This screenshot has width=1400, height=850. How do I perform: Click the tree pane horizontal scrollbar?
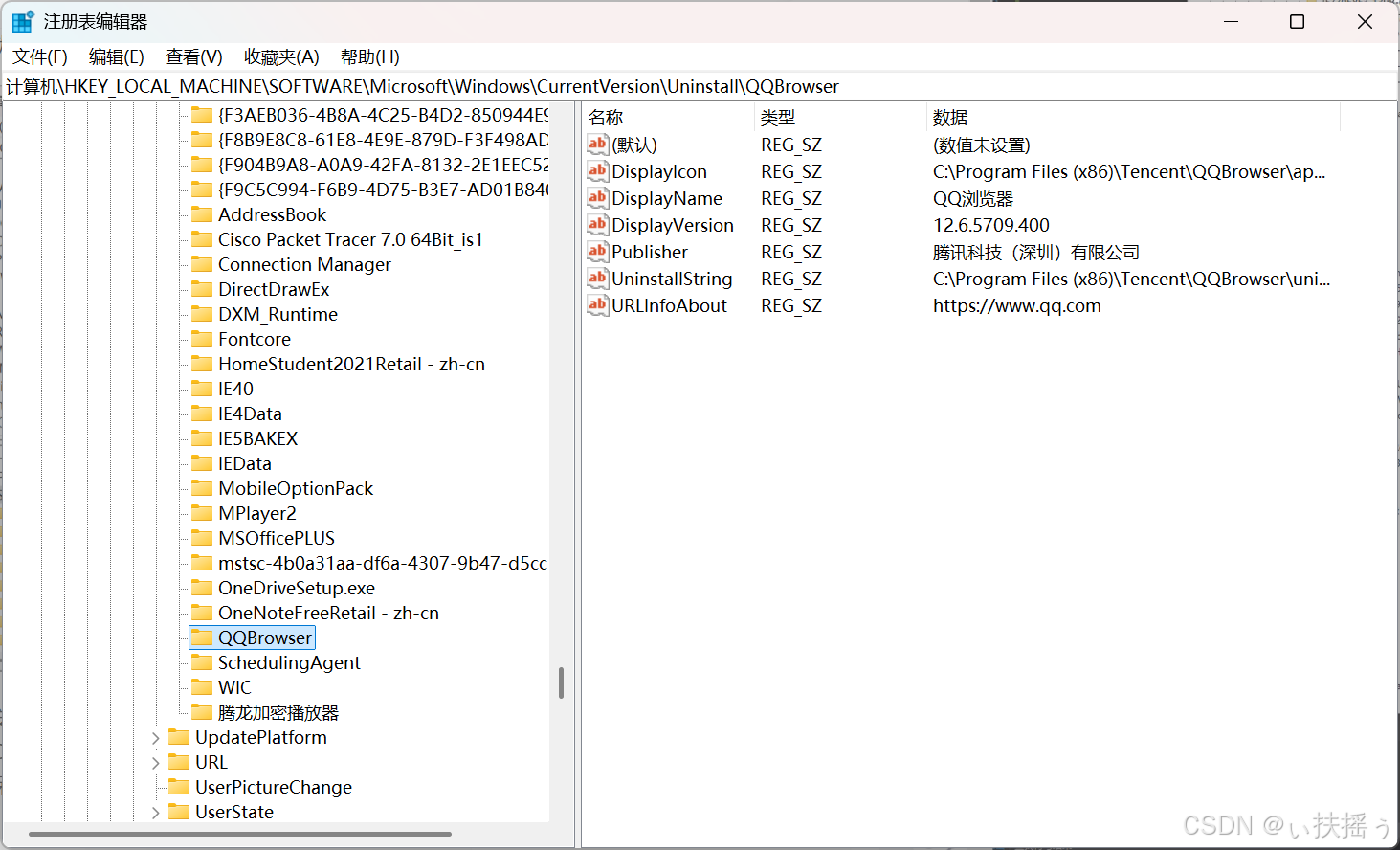(239, 834)
